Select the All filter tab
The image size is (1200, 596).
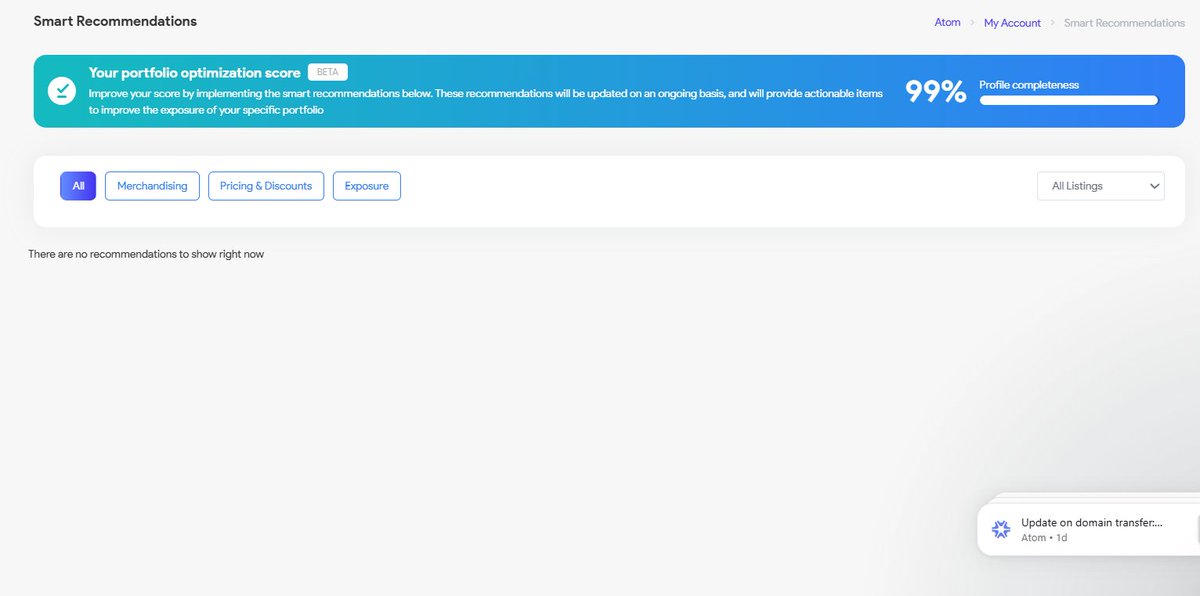[x=78, y=186]
